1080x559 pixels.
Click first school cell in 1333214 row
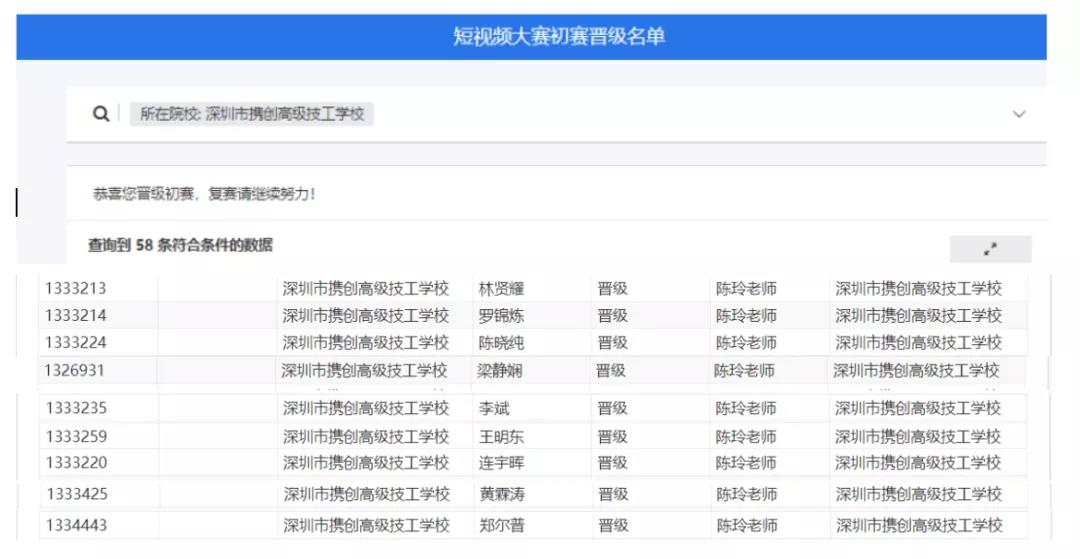coord(365,315)
